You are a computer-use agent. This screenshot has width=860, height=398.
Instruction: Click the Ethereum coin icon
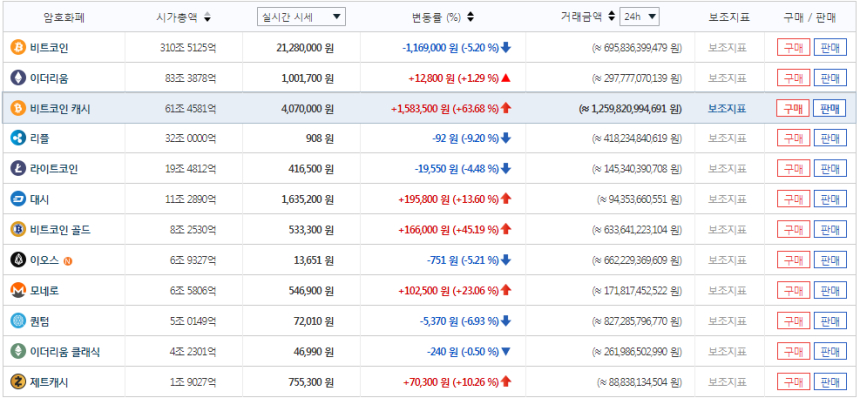click(x=18, y=78)
